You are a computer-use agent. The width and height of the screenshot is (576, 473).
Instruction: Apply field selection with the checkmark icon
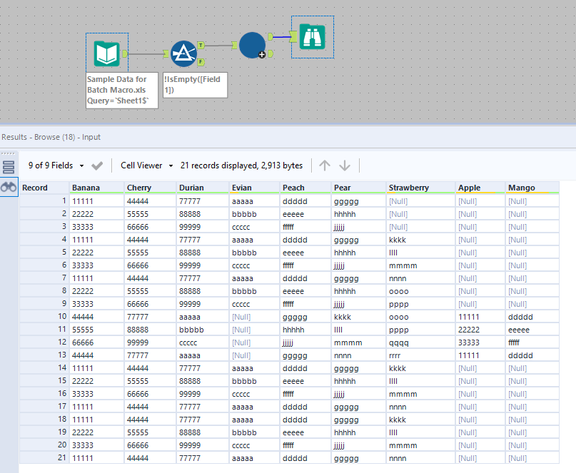97,166
